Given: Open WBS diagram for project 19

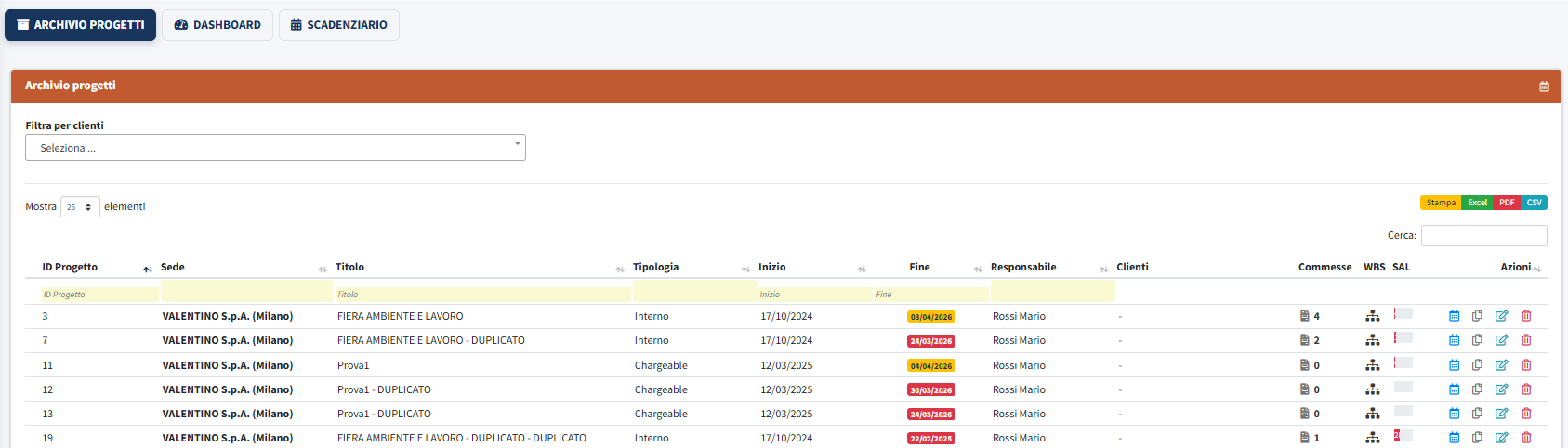Looking at the screenshot, I should coord(1372,438).
